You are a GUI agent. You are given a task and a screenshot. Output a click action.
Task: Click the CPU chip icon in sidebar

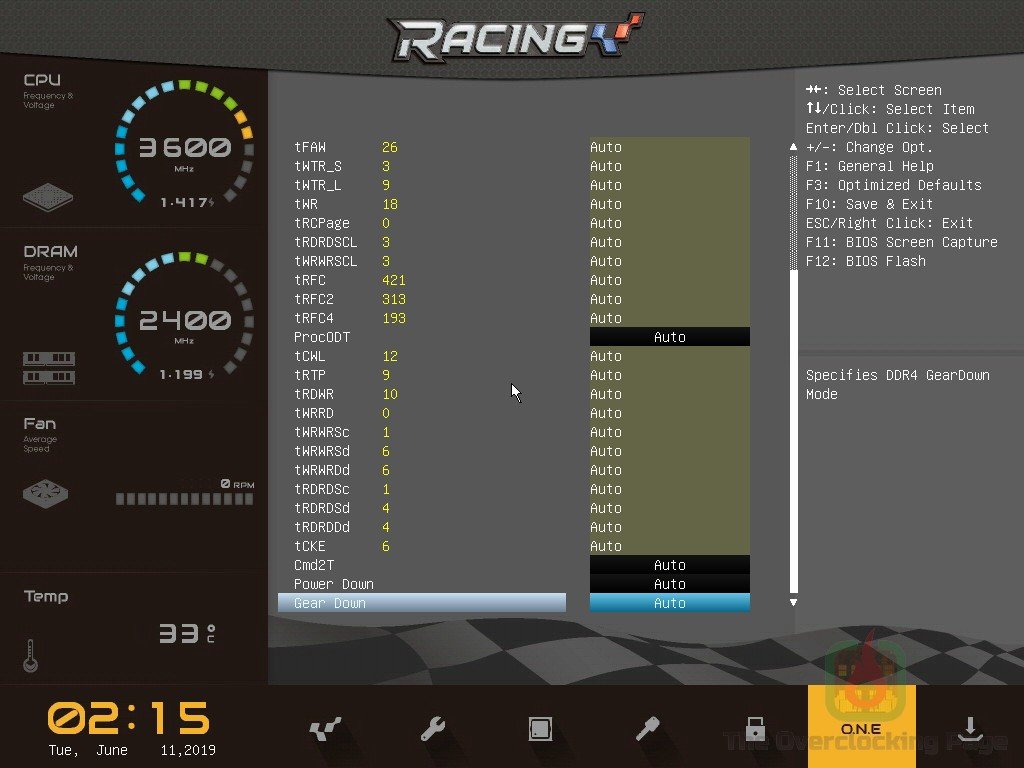click(47, 199)
